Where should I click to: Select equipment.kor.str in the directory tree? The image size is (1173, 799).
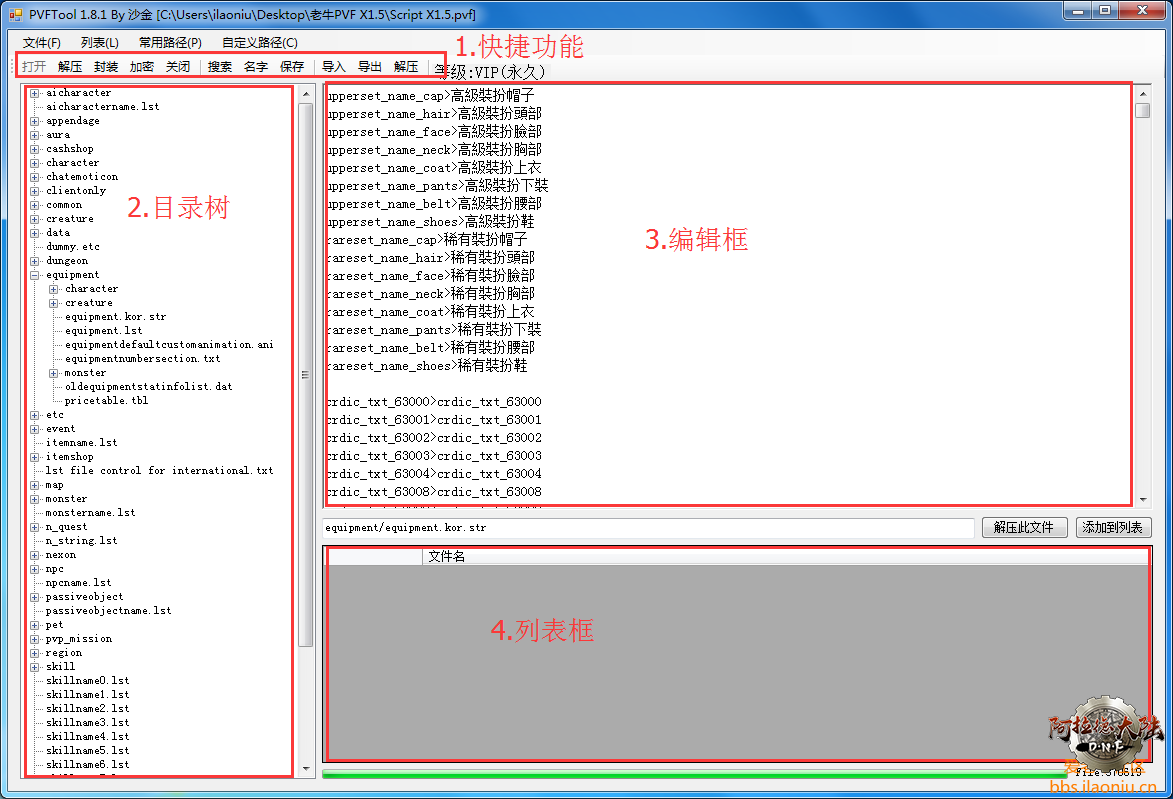click(x=115, y=317)
